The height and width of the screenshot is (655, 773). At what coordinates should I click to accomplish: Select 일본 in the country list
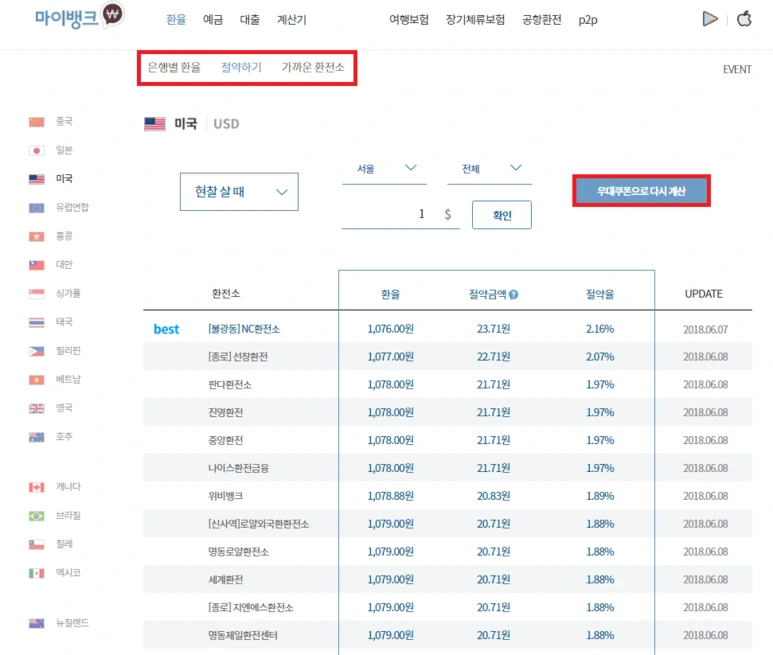[64, 150]
